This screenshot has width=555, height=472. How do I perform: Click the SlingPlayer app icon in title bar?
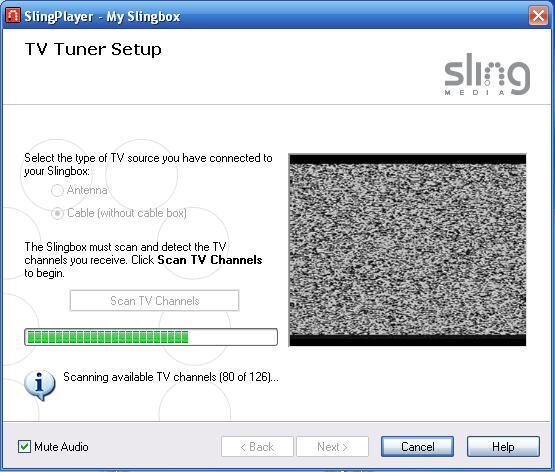[x=13, y=16]
